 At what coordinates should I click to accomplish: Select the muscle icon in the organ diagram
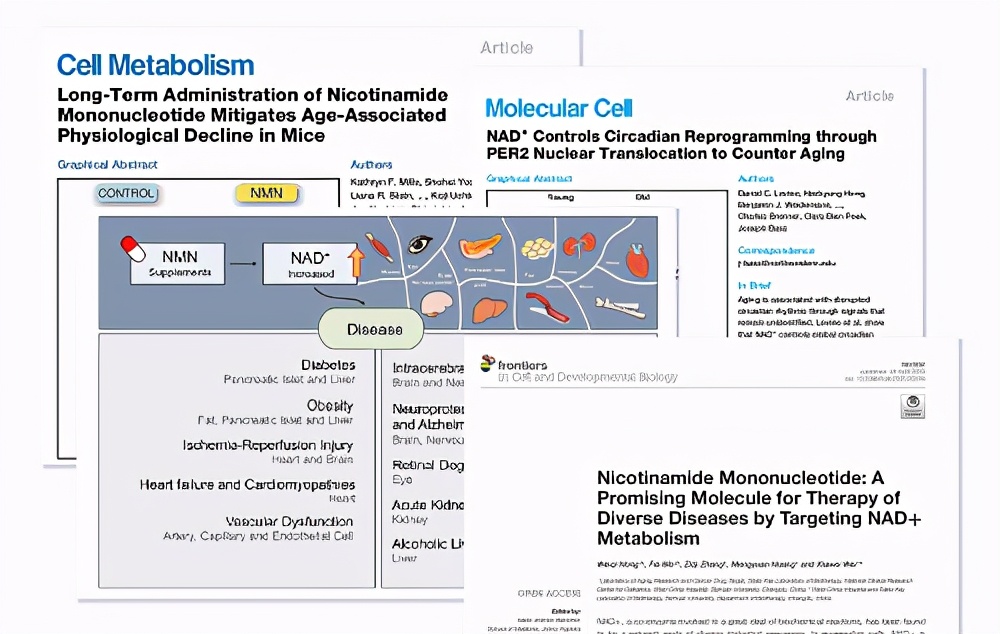379,247
